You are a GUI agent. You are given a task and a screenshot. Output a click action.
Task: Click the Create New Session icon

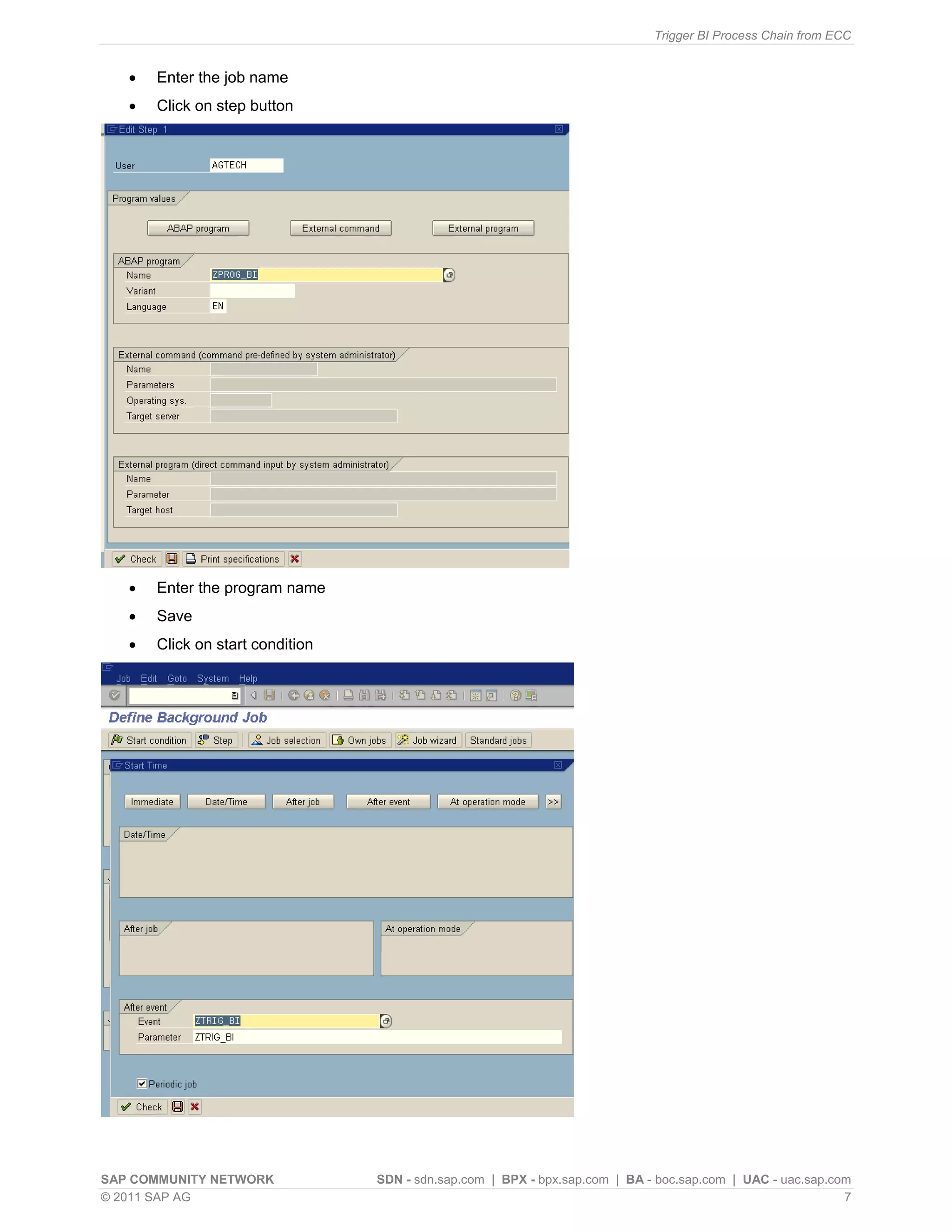coord(476,695)
